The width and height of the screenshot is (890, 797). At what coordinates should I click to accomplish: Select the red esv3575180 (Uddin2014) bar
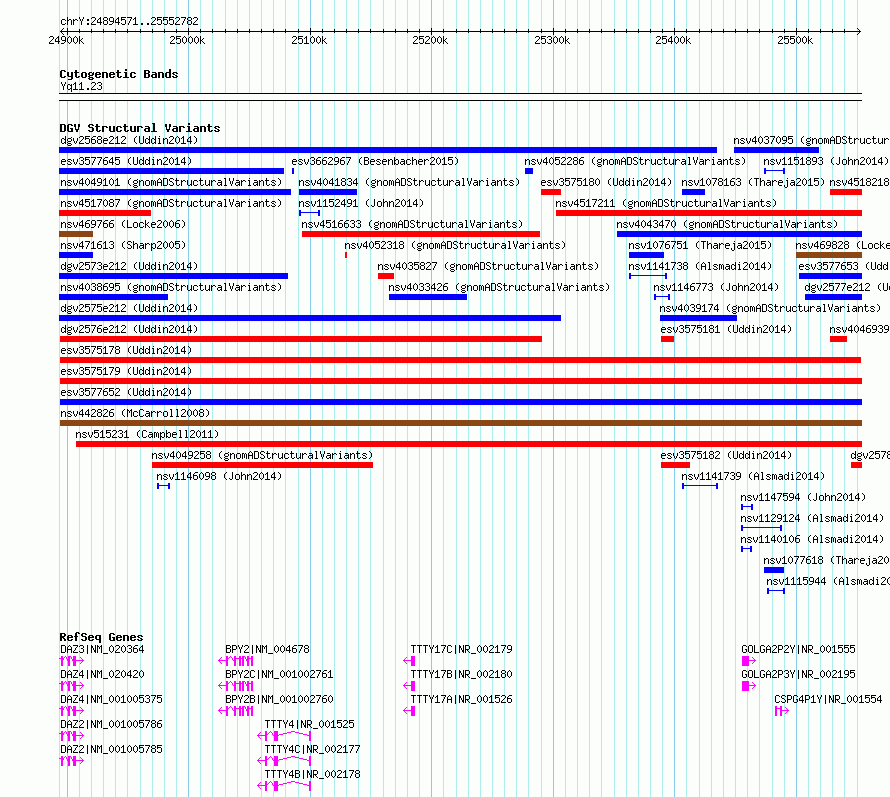pos(551,192)
